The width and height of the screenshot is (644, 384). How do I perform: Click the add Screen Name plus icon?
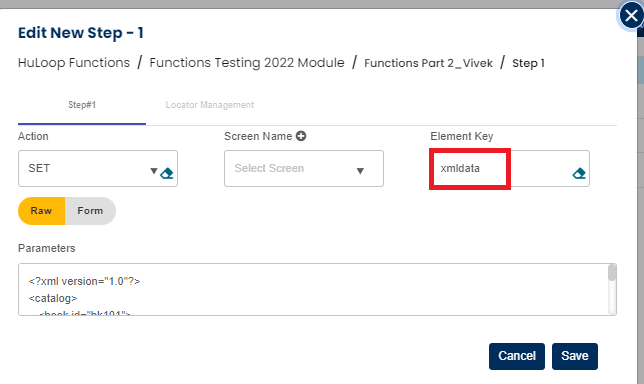click(x=301, y=136)
